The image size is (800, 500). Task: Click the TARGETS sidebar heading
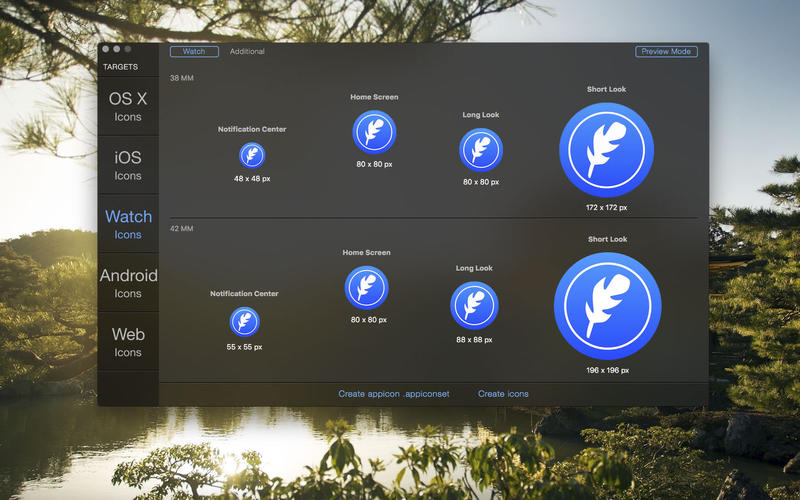[x=120, y=67]
